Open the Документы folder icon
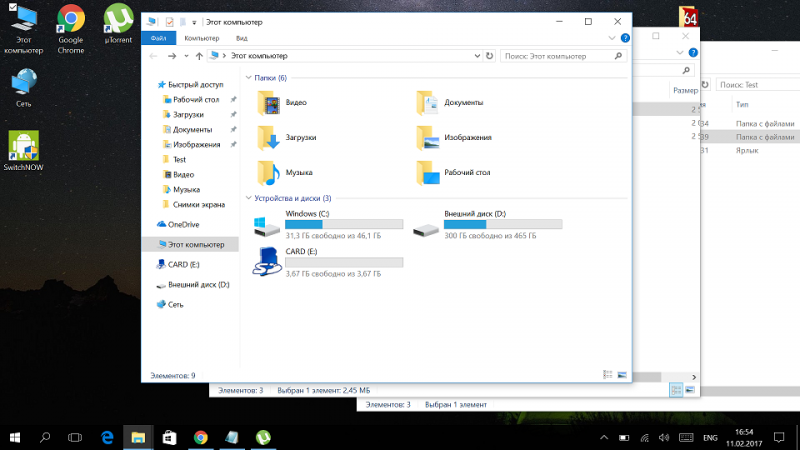The image size is (800, 450). click(x=427, y=103)
